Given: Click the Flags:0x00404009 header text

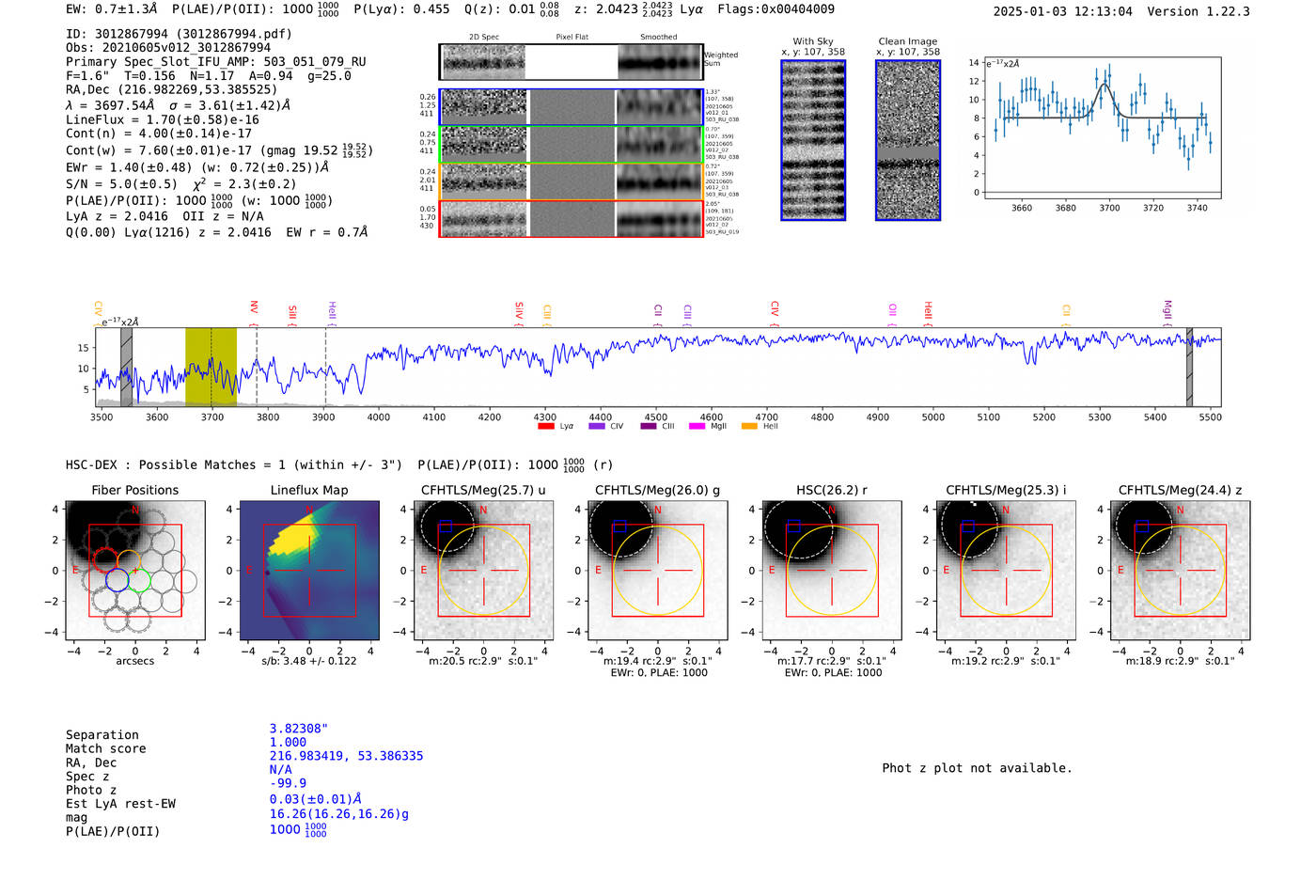Looking at the screenshot, I should click(775, 9).
